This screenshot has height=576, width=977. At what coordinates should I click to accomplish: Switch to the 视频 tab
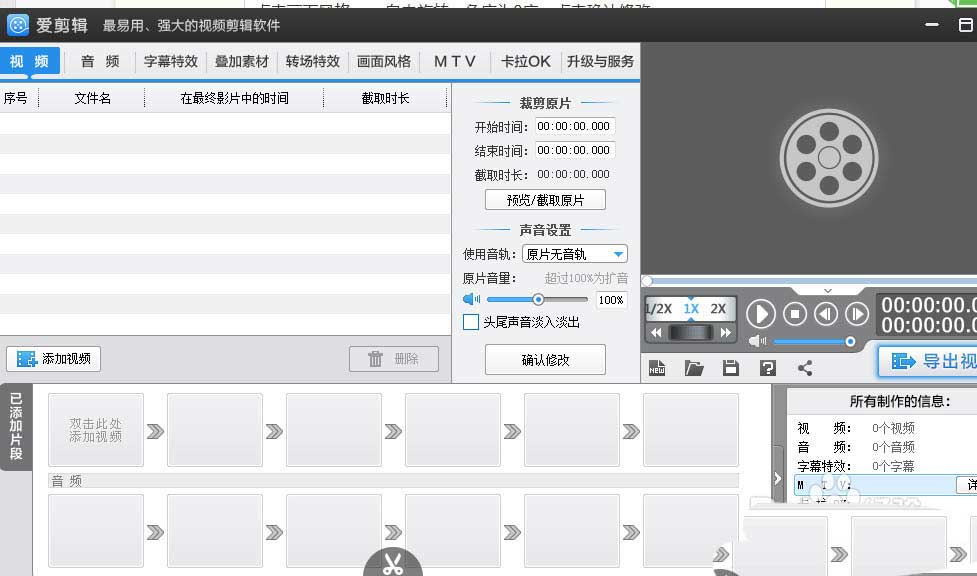(x=29, y=61)
